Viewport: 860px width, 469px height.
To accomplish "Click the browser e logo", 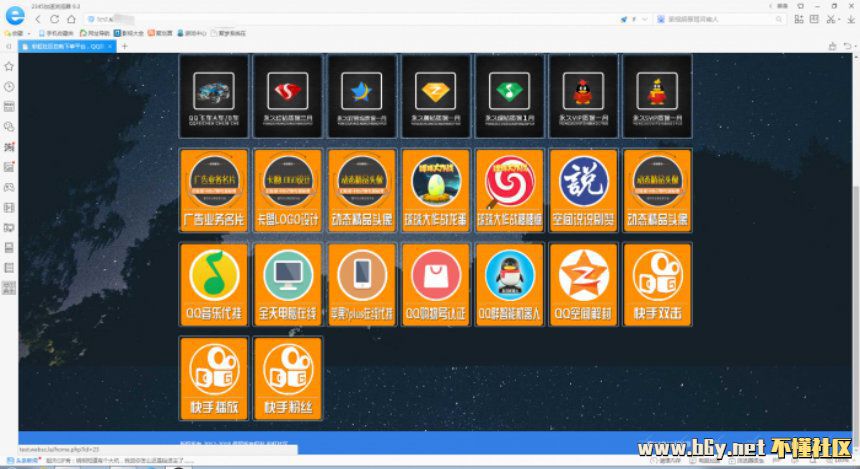I will tap(15, 15).
